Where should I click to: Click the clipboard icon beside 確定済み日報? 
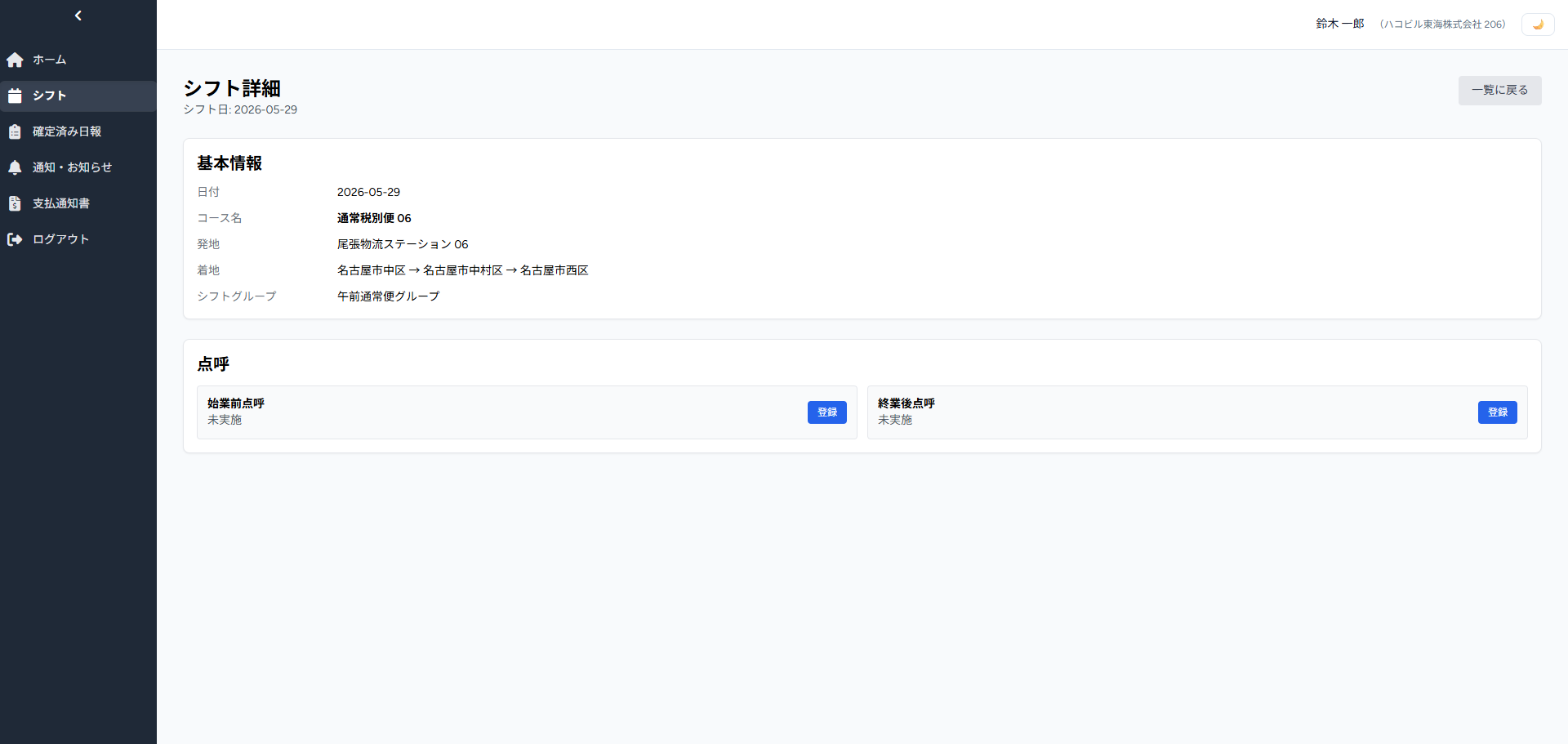click(x=15, y=131)
